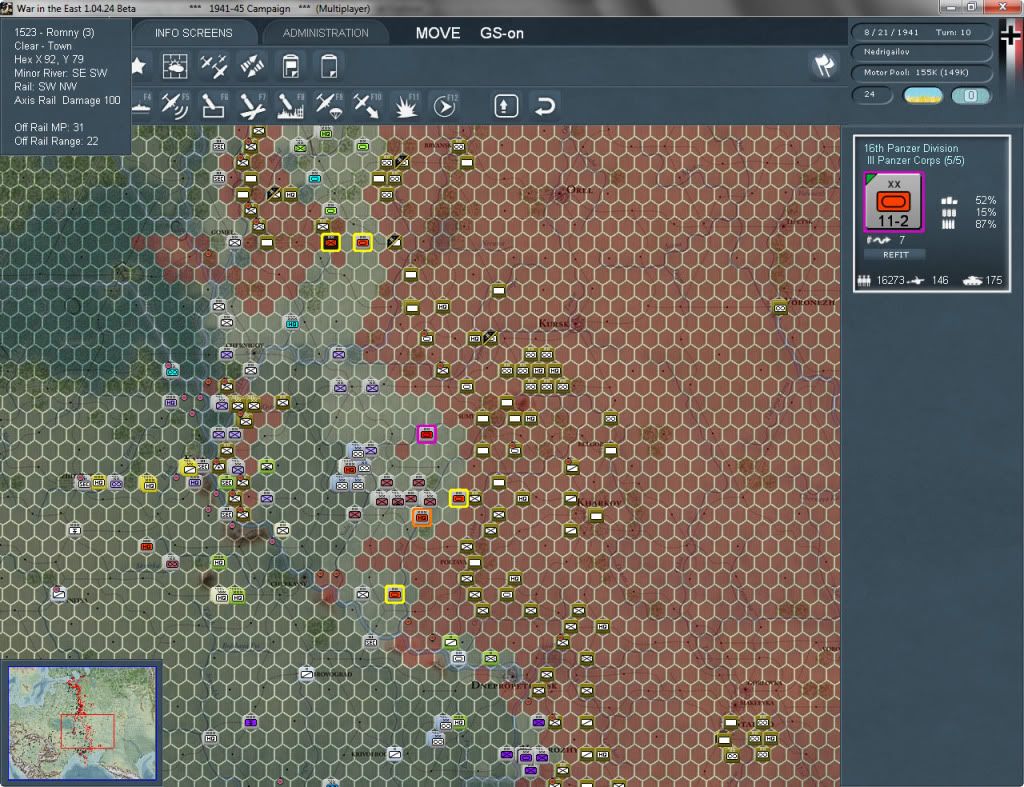Click the Kharkov city label on map

tap(599, 502)
